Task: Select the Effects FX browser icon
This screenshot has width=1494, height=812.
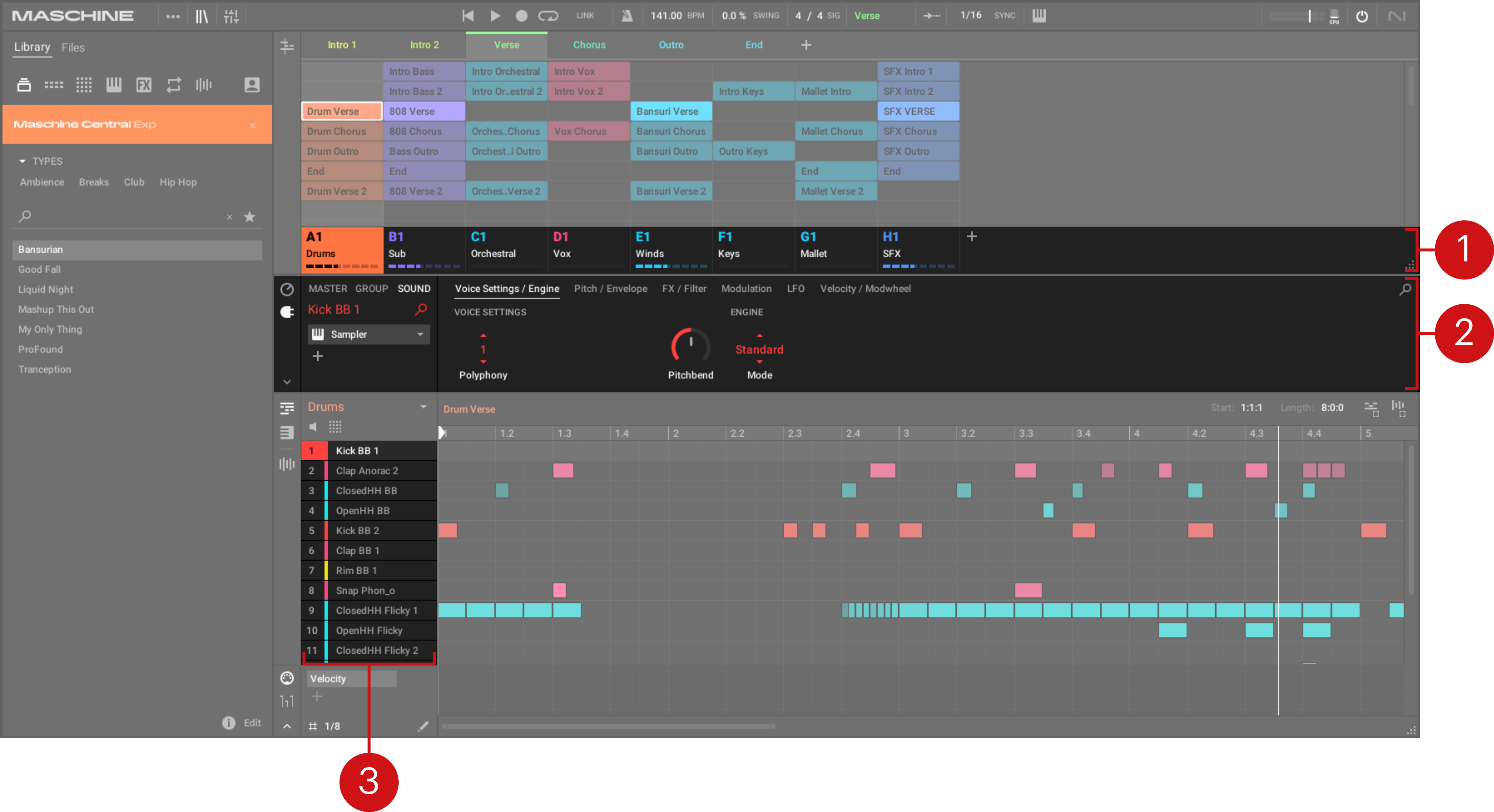Action: pos(143,85)
